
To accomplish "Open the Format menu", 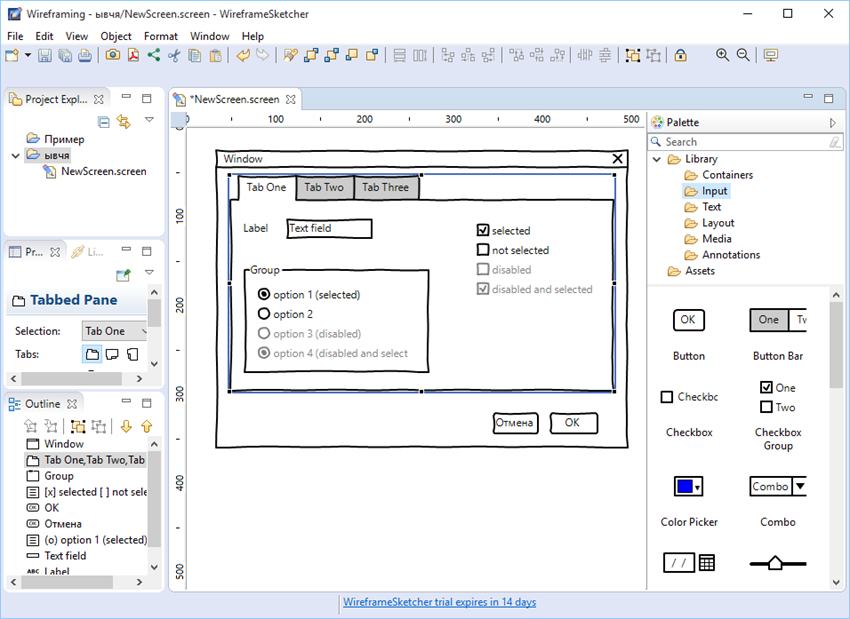I will point(160,36).
